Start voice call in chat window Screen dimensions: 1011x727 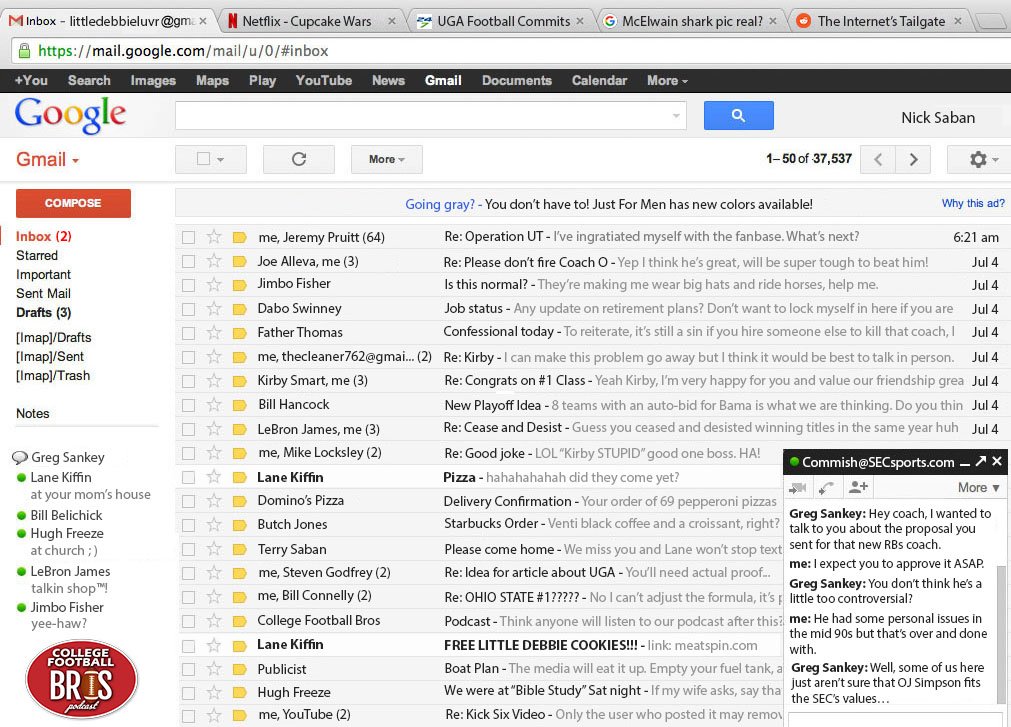(x=827, y=488)
